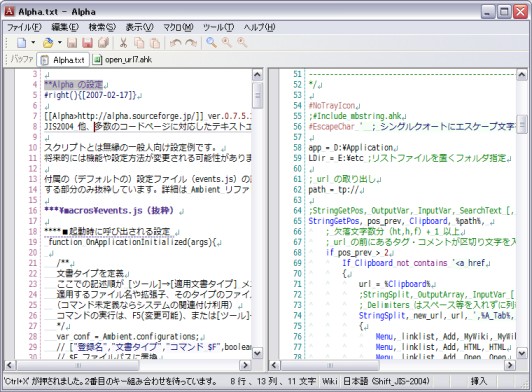The width and height of the screenshot is (532, 392).
Task: Click the right pane scroll-left arrow
Action: [274, 365]
